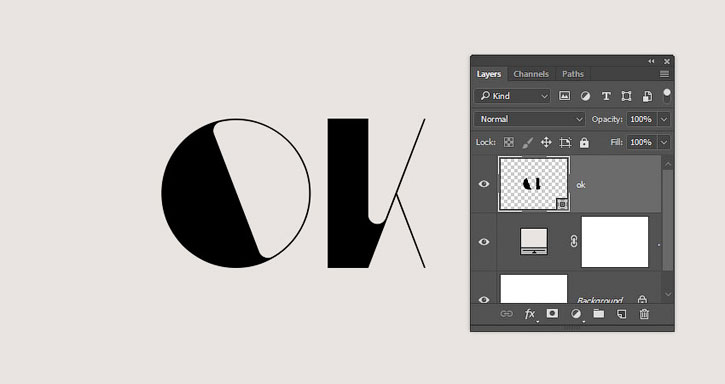
Task: Filter for adjustment layers
Action: coord(585,96)
